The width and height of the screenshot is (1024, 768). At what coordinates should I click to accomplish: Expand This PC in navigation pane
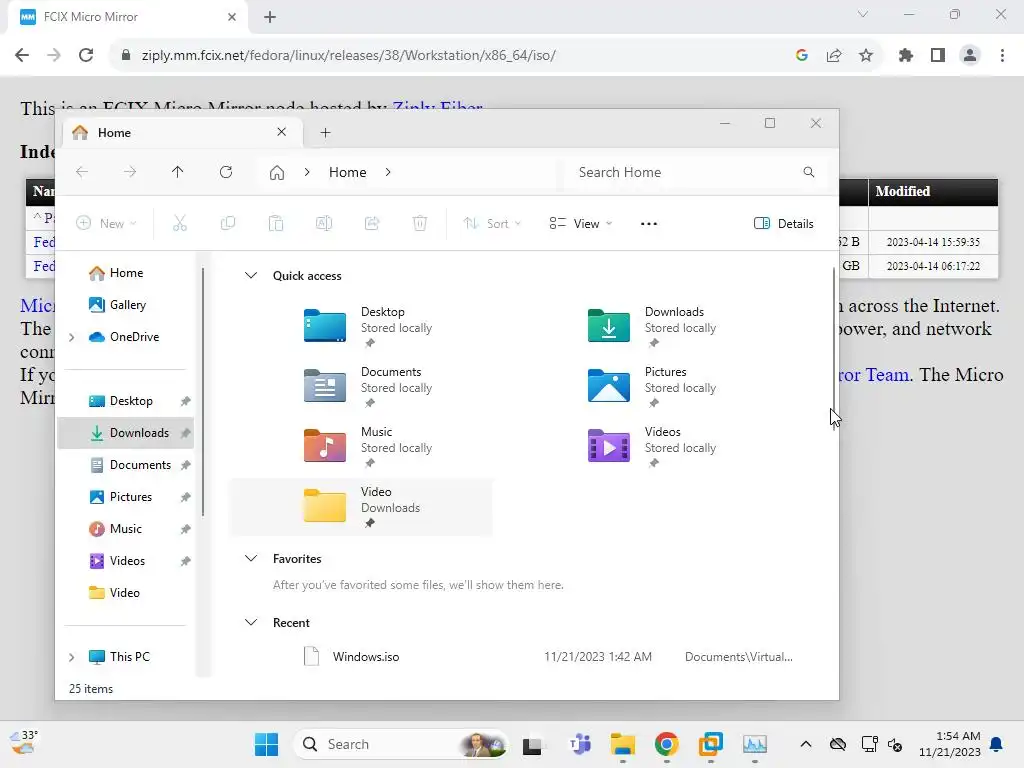click(x=72, y=657)
